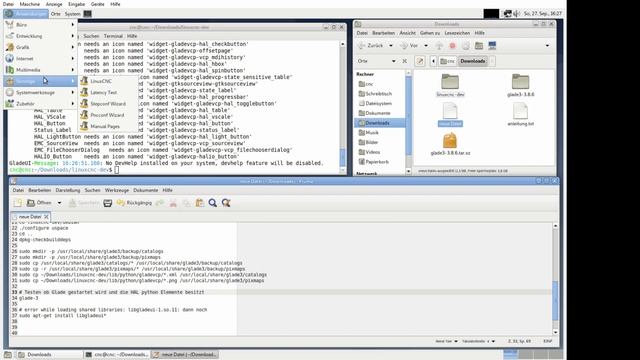Screen dimensions: 640x360
Task: Open Lesezeichen menu in file manager
Action: [x=457, y=33]
